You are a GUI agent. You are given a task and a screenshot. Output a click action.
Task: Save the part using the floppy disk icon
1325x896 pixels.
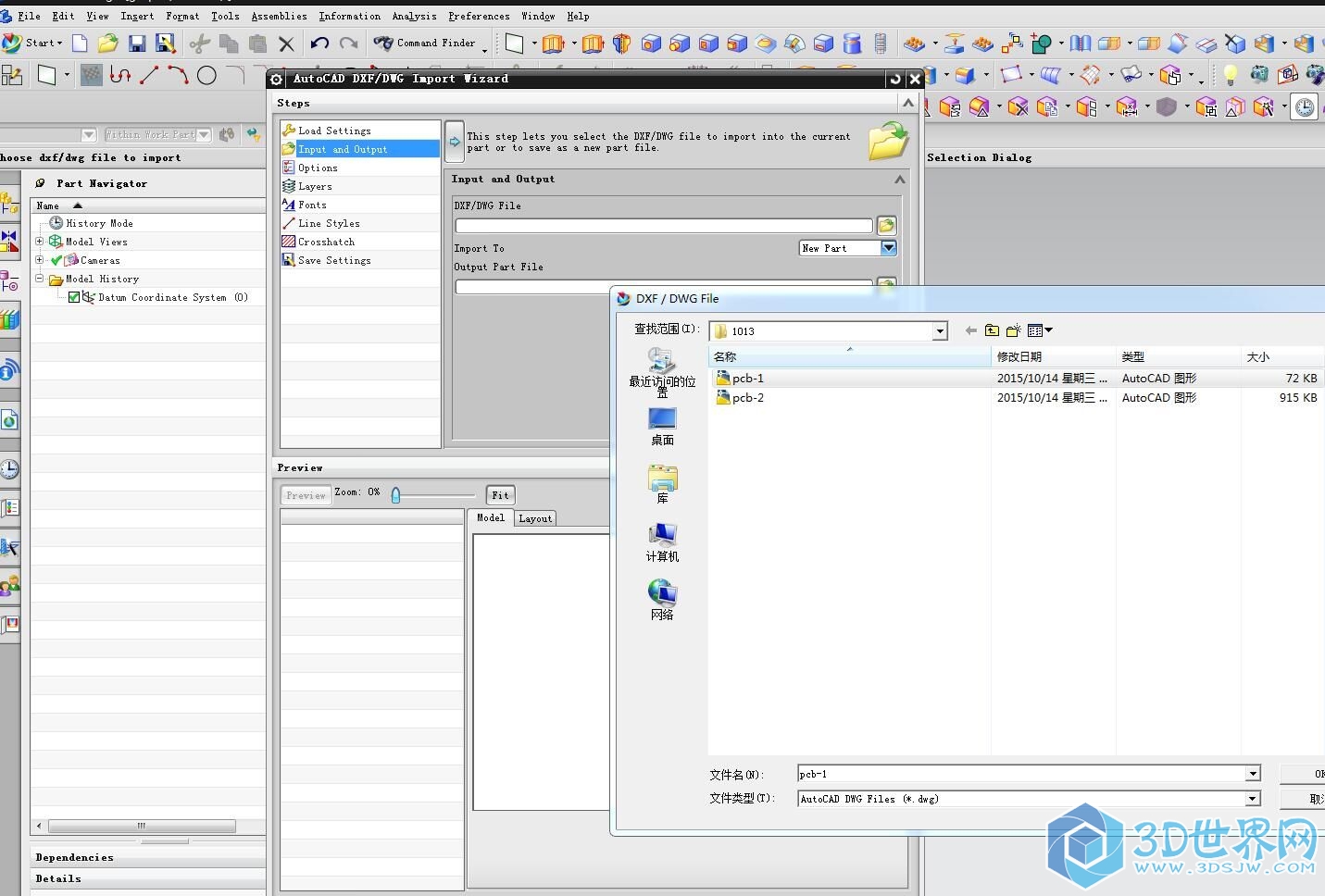pos(137,43)
